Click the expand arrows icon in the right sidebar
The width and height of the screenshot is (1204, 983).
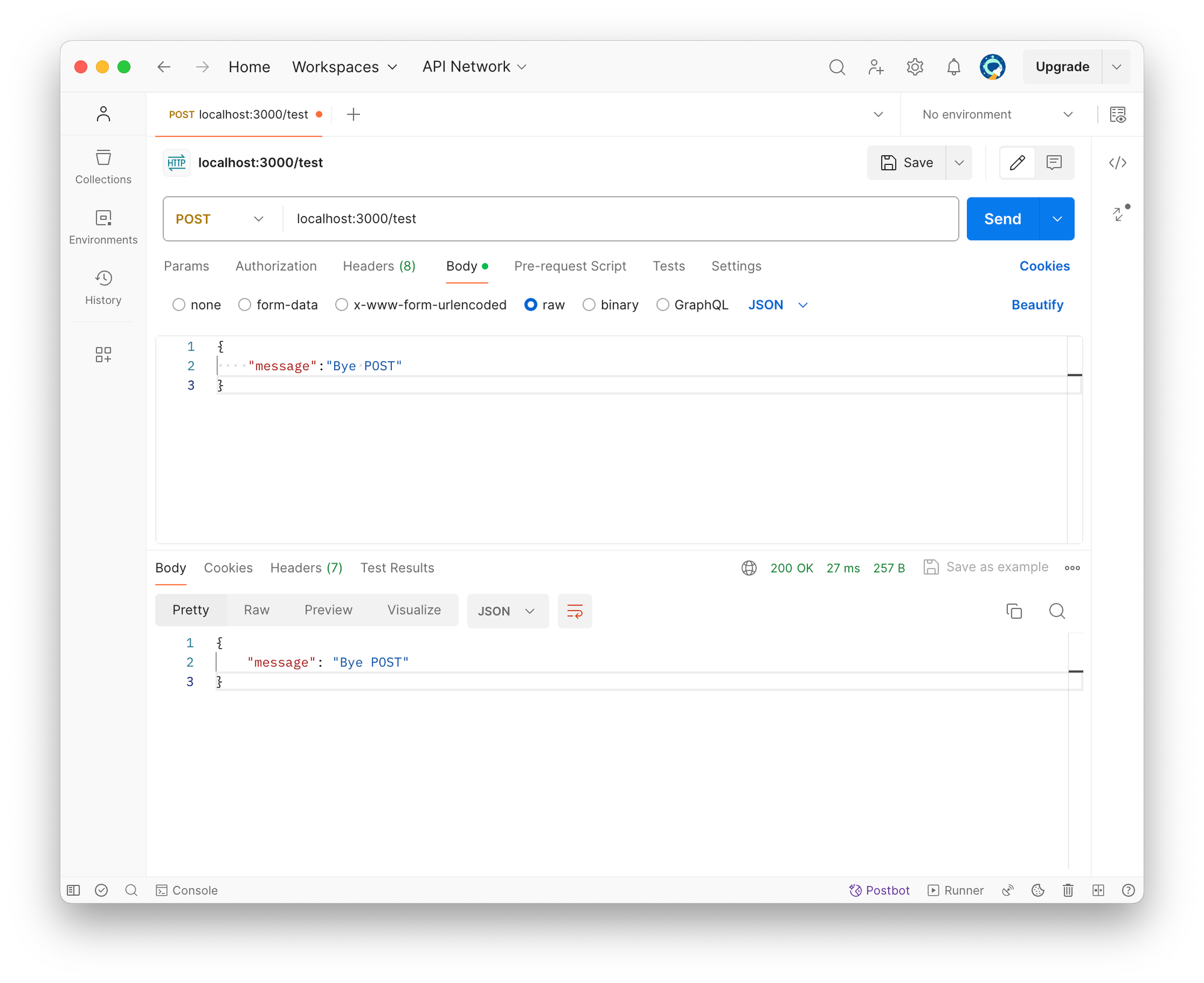1119,214
